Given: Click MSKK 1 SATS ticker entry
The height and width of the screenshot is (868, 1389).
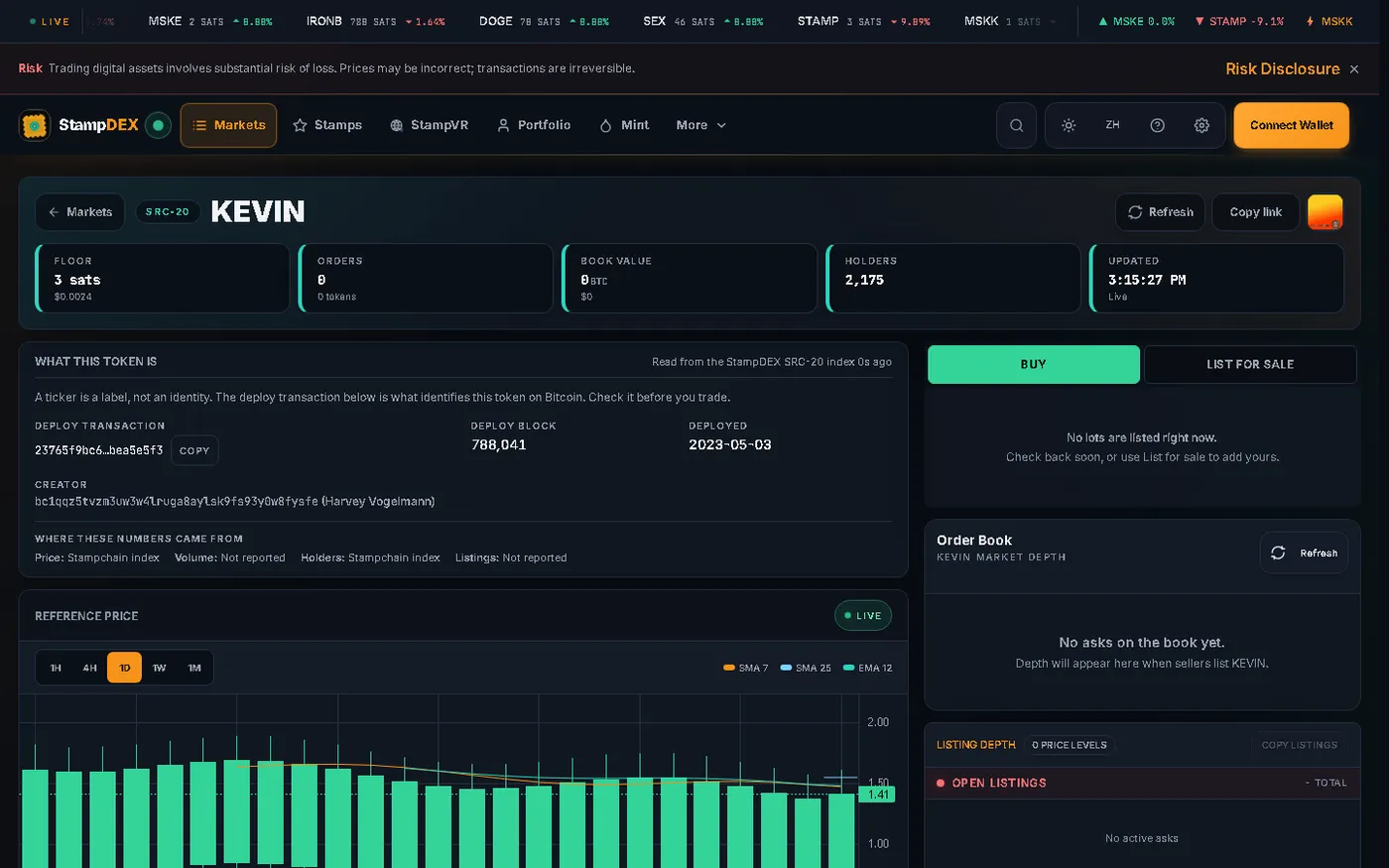Looking at the screenshot, I should (1010, 21).
